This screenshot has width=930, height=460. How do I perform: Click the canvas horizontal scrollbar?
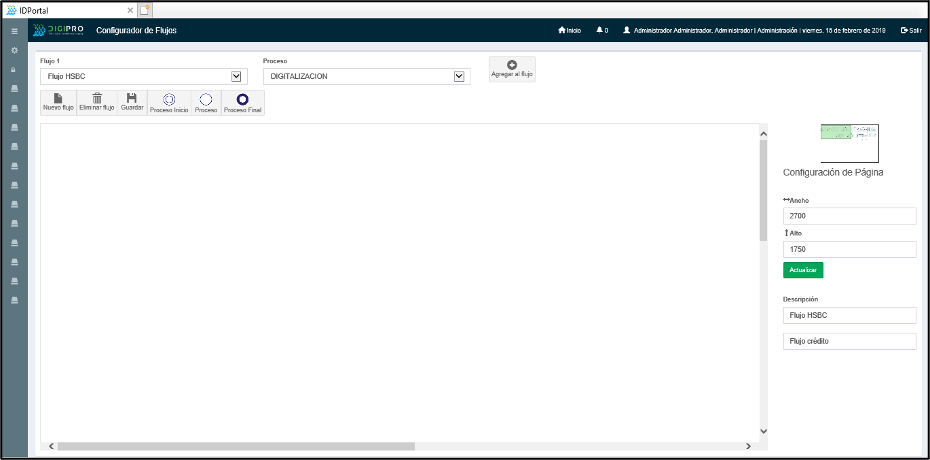pyautogui.click(x=235, y=446)
